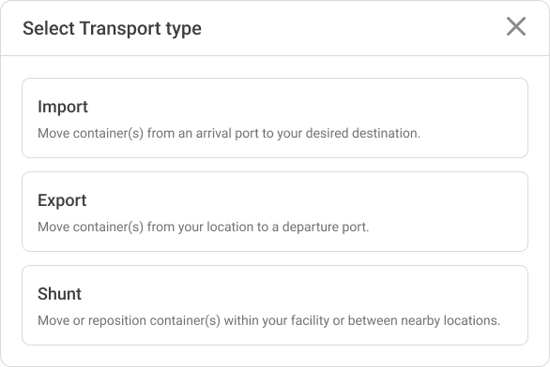Dismiss the dialog with the X icon
The height and width of the screenshot is (367, 550).
(516, 26)
